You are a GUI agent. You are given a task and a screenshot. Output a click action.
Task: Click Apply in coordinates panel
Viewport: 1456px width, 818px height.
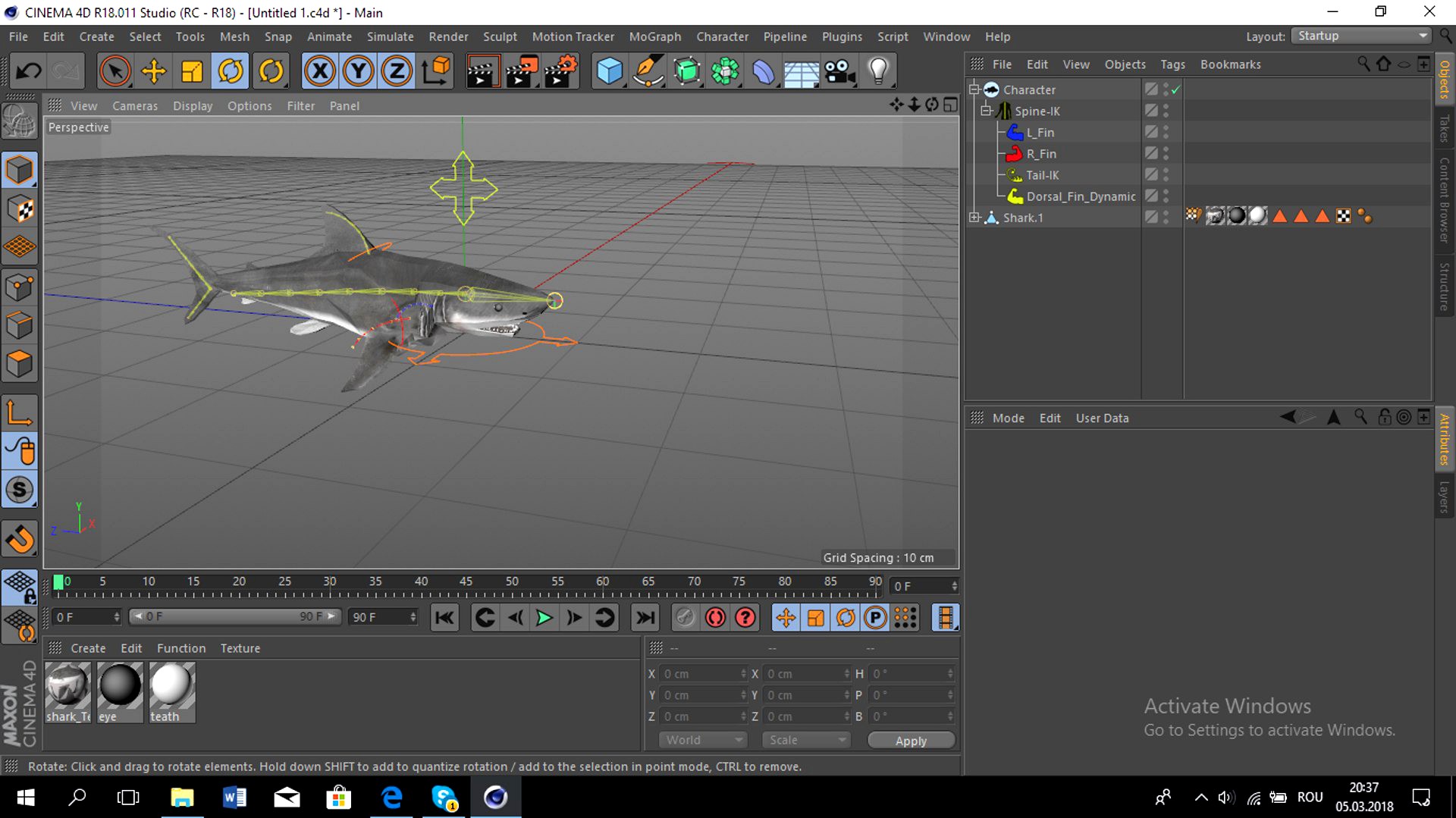pos(911,741)
